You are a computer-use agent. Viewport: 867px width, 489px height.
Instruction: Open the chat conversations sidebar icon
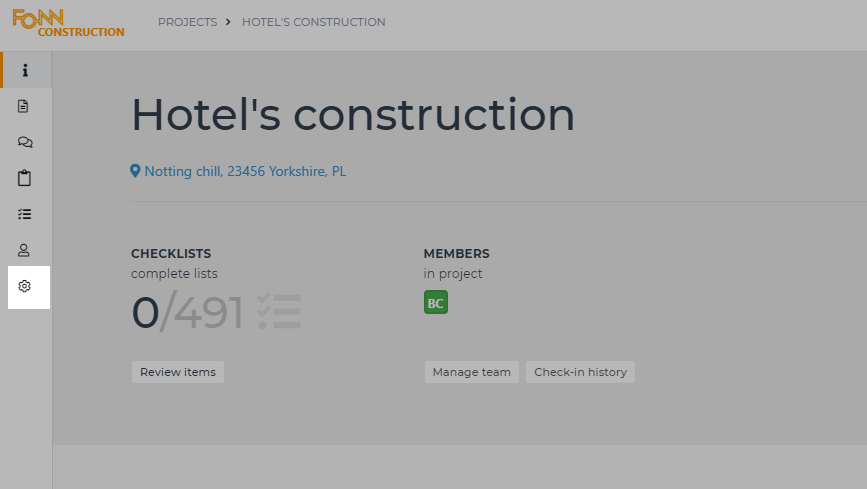point(25,142)
